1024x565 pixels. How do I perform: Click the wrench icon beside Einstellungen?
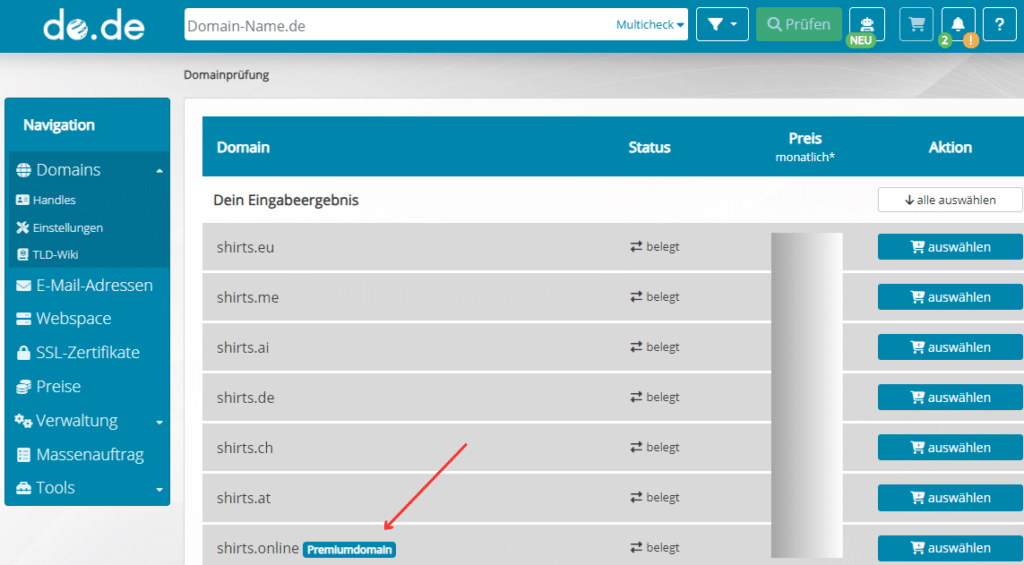pyautogui.click(x=22, y=227)
